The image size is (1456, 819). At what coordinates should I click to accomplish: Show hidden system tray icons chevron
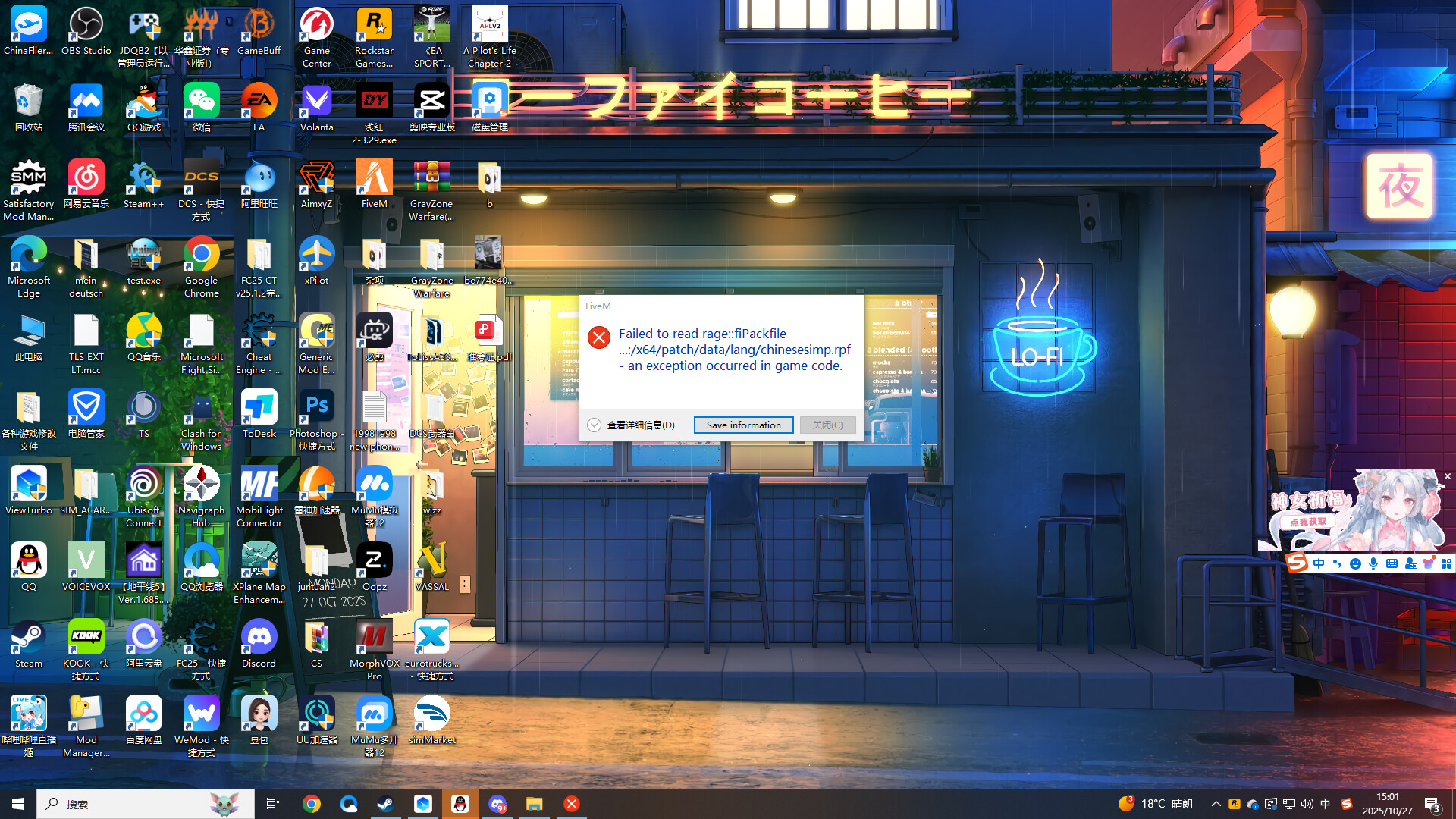click(1216, 804)
